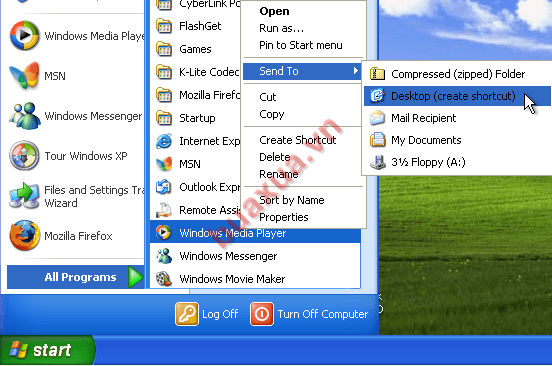Viewport: 552px width, 366px height.
Task: Click 'FlashGet' folder label
Action: [200, 26]
